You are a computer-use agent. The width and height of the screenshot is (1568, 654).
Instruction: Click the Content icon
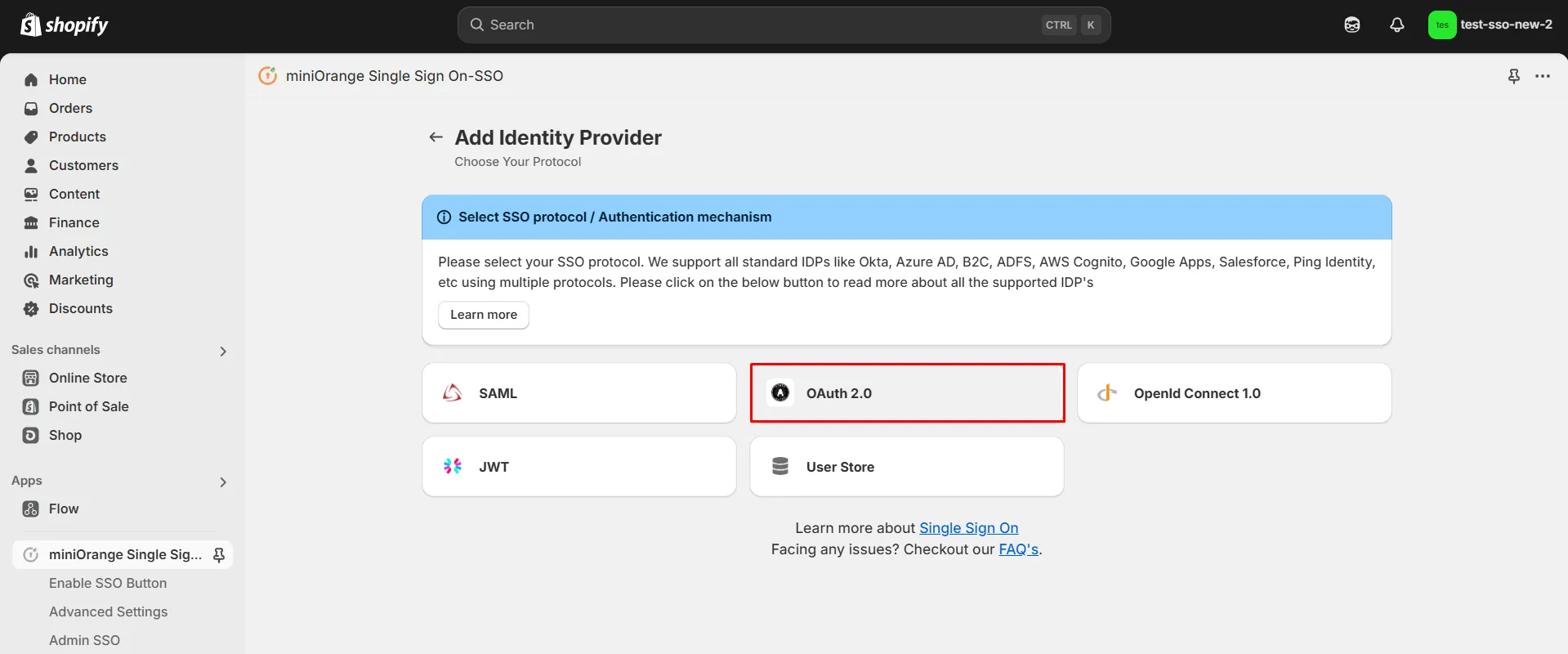31,195
